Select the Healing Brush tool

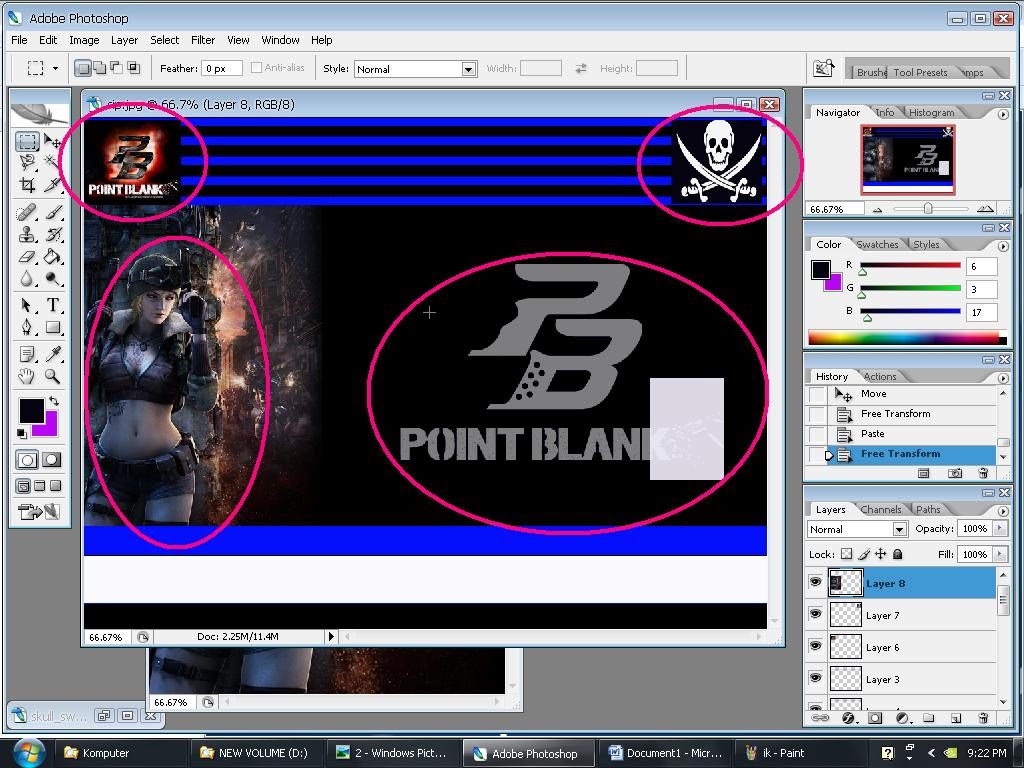click(27, 212)
